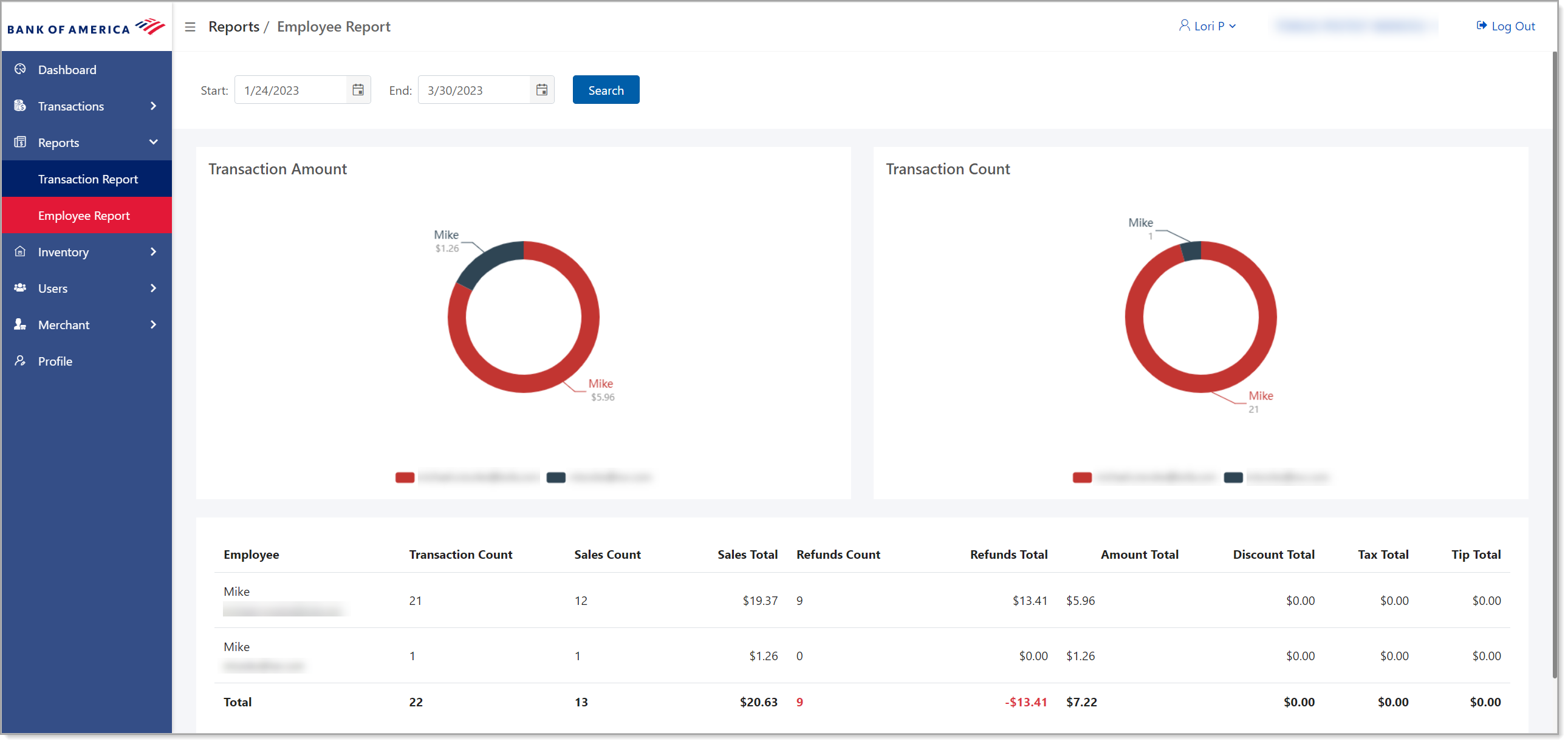1568x744 pixels.
Task: Click the Mike 21 chart label
Action: (x=1260, y=402)
